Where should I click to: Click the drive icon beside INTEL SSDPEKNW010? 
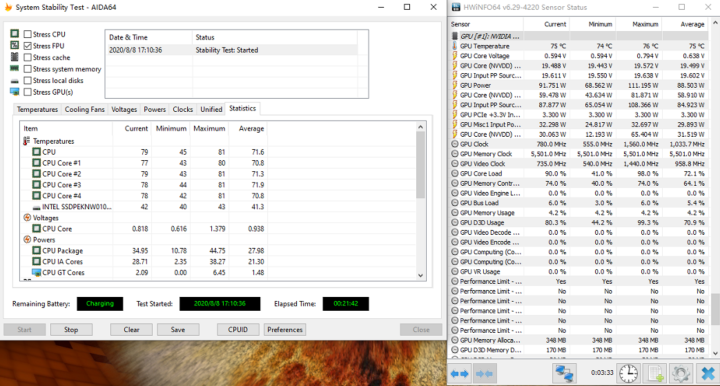(36, 207)
